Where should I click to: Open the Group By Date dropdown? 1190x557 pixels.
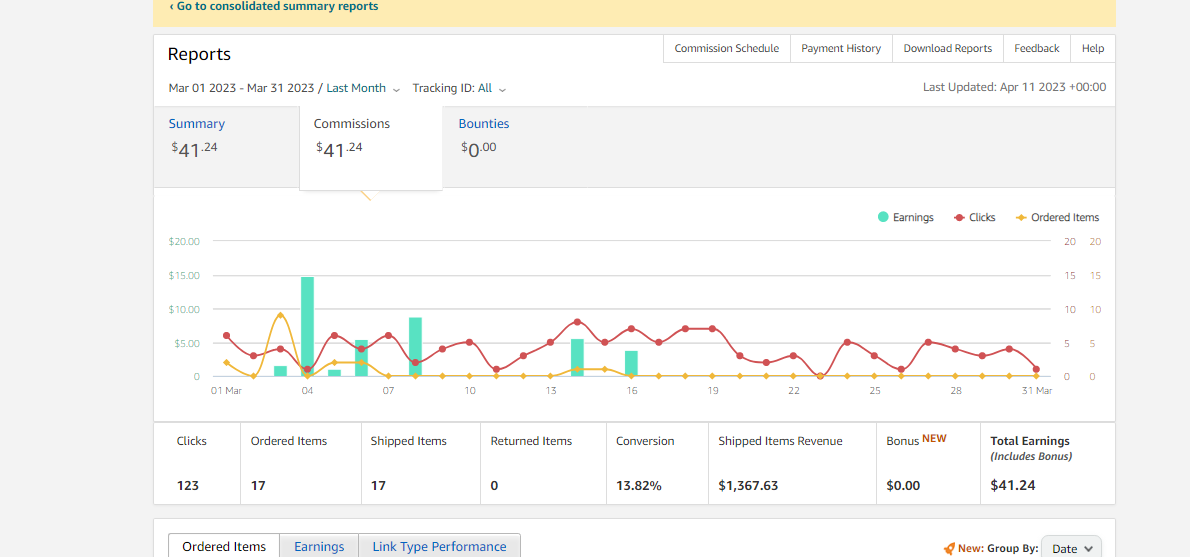coord(1072,549)
